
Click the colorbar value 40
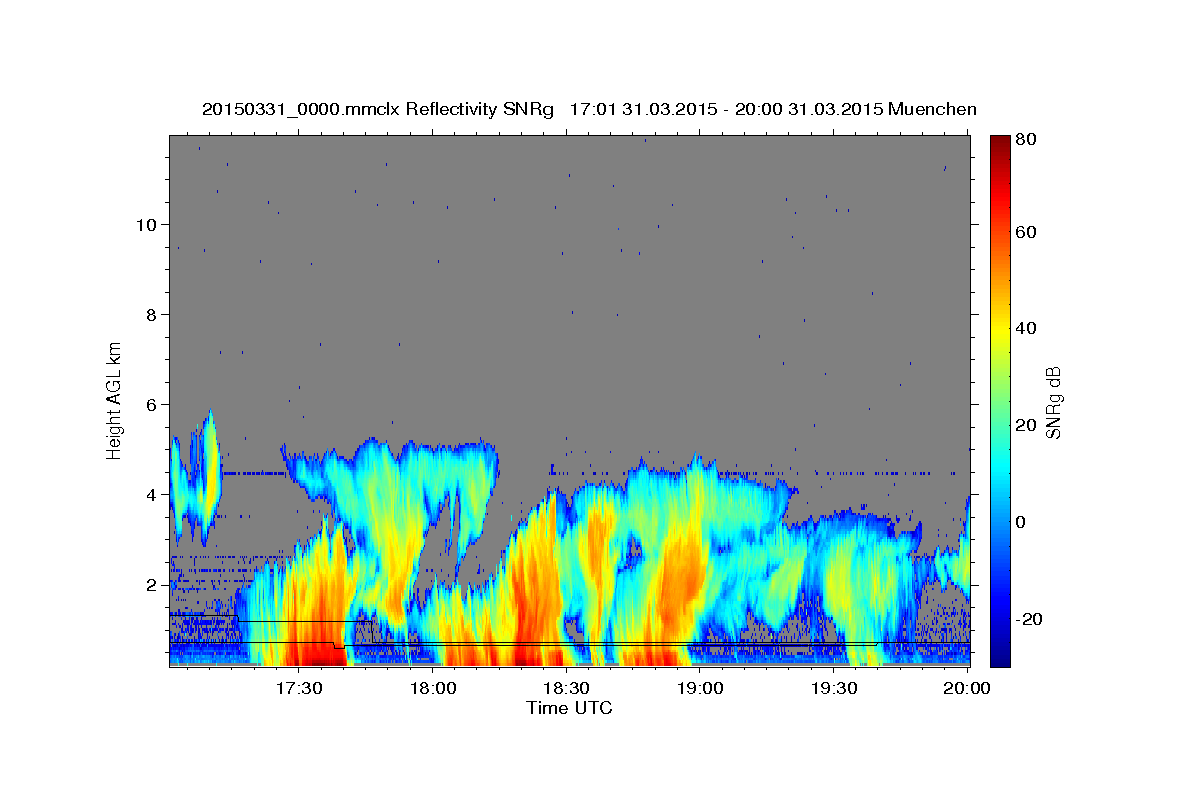click(1026, 328)
